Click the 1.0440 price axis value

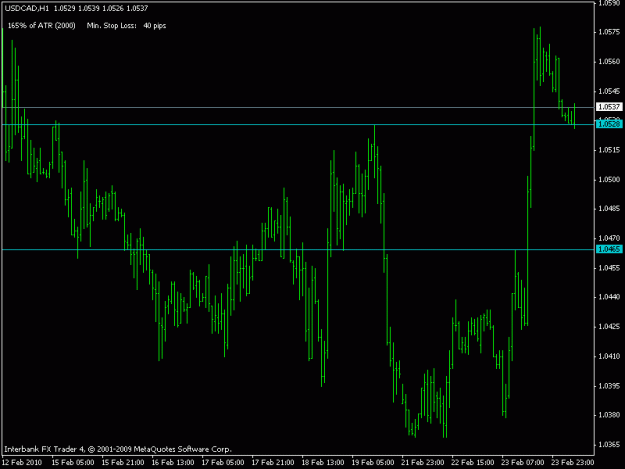(609, 297)
